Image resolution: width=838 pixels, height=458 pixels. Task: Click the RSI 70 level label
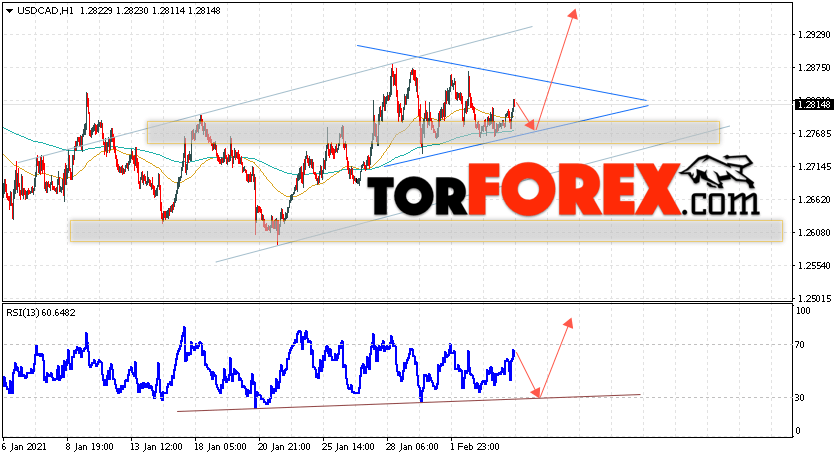click(800, 345)
